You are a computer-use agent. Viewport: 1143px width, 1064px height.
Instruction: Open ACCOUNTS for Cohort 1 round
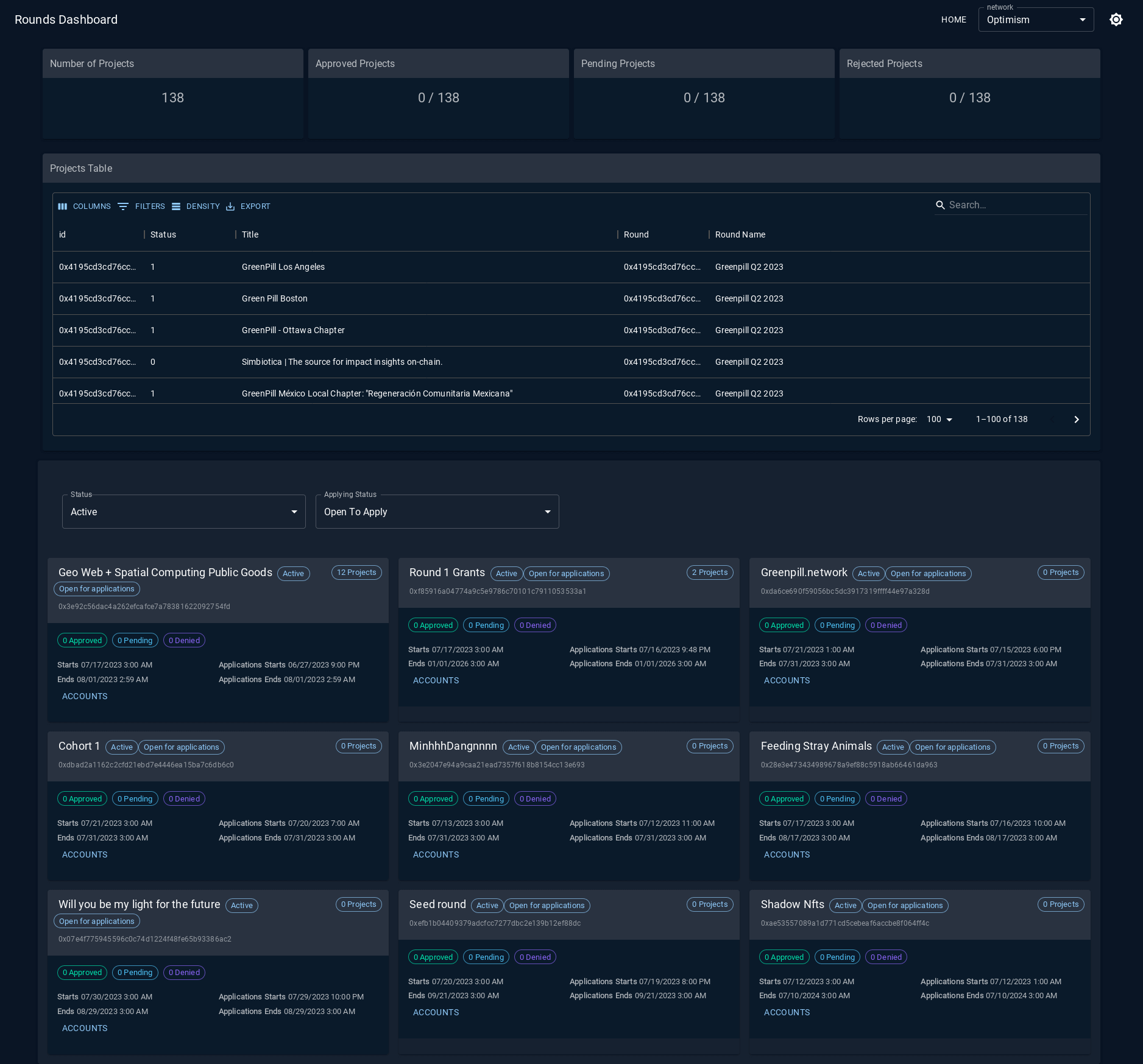coord(85,854)
